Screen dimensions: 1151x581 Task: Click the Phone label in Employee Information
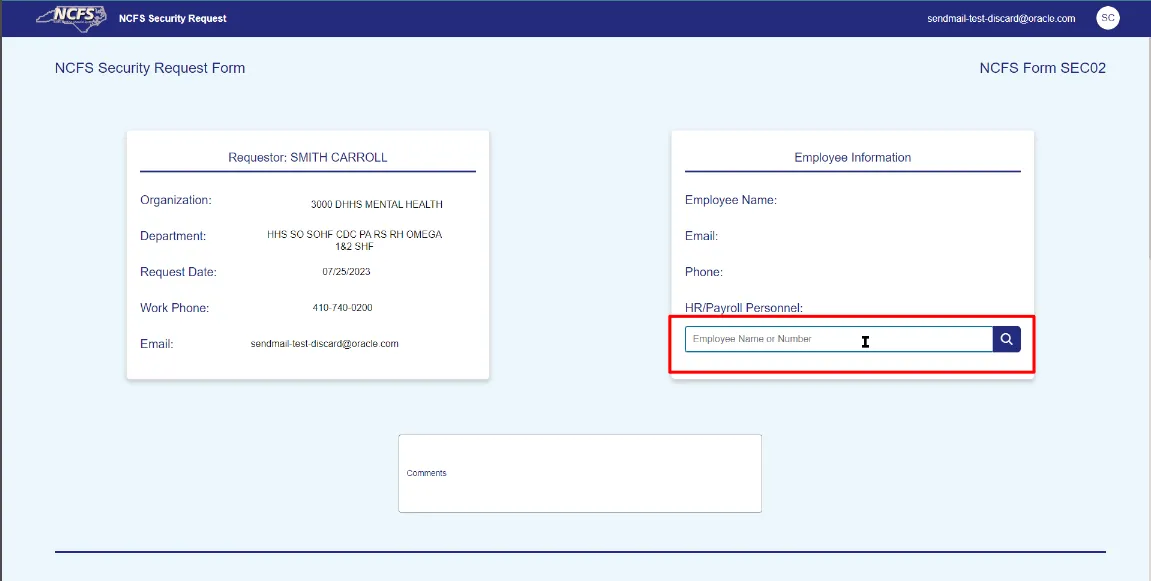(x=703, y=272)
